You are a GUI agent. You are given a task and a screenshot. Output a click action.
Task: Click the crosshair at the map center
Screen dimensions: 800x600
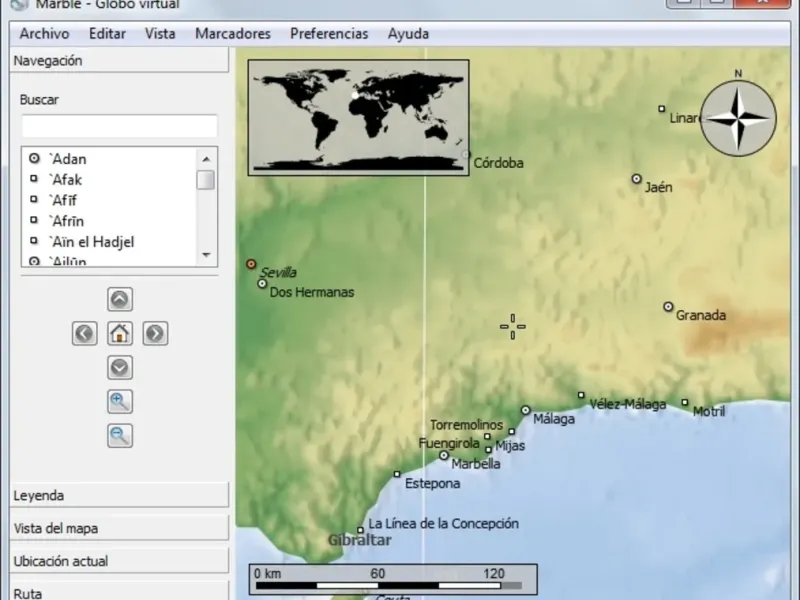tap(513, 327)
